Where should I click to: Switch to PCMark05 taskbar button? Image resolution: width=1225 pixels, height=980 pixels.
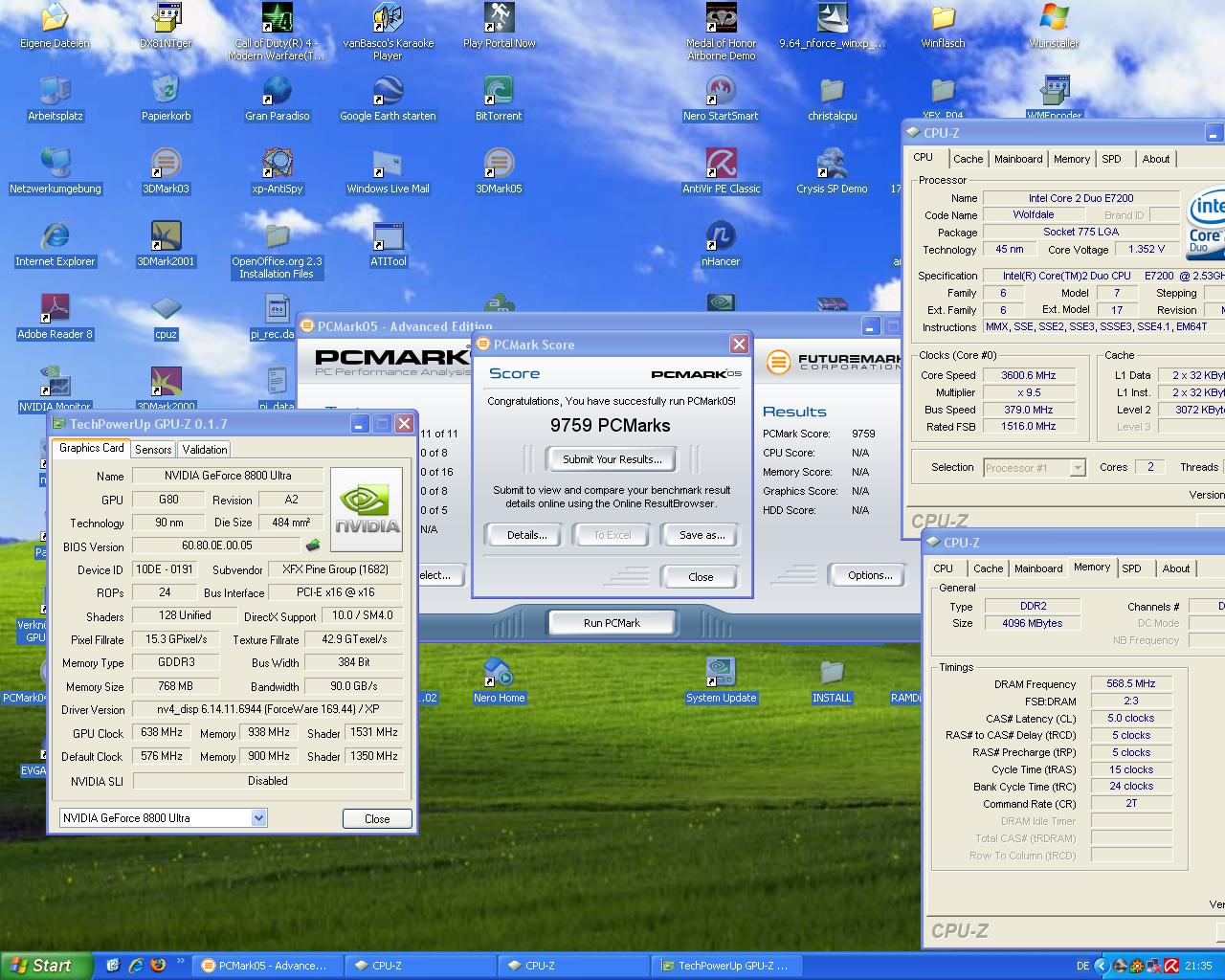tap(265, 966)
